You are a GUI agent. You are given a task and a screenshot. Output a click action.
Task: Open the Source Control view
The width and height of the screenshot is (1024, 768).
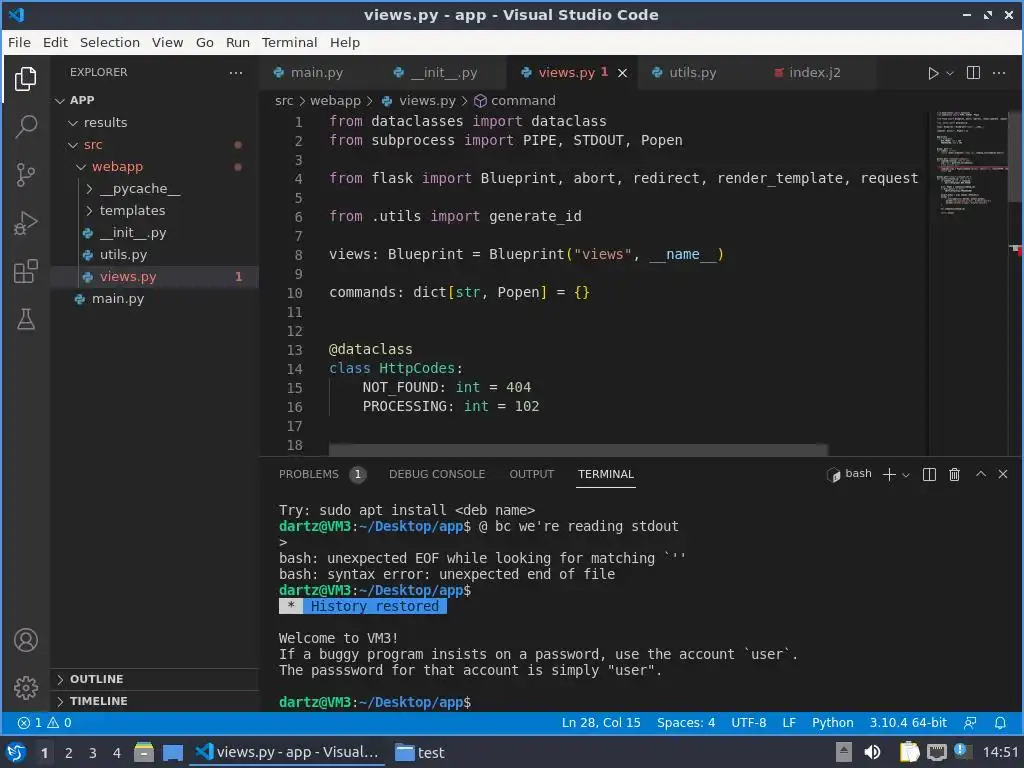pyautogui.click(x=25, y=174)
